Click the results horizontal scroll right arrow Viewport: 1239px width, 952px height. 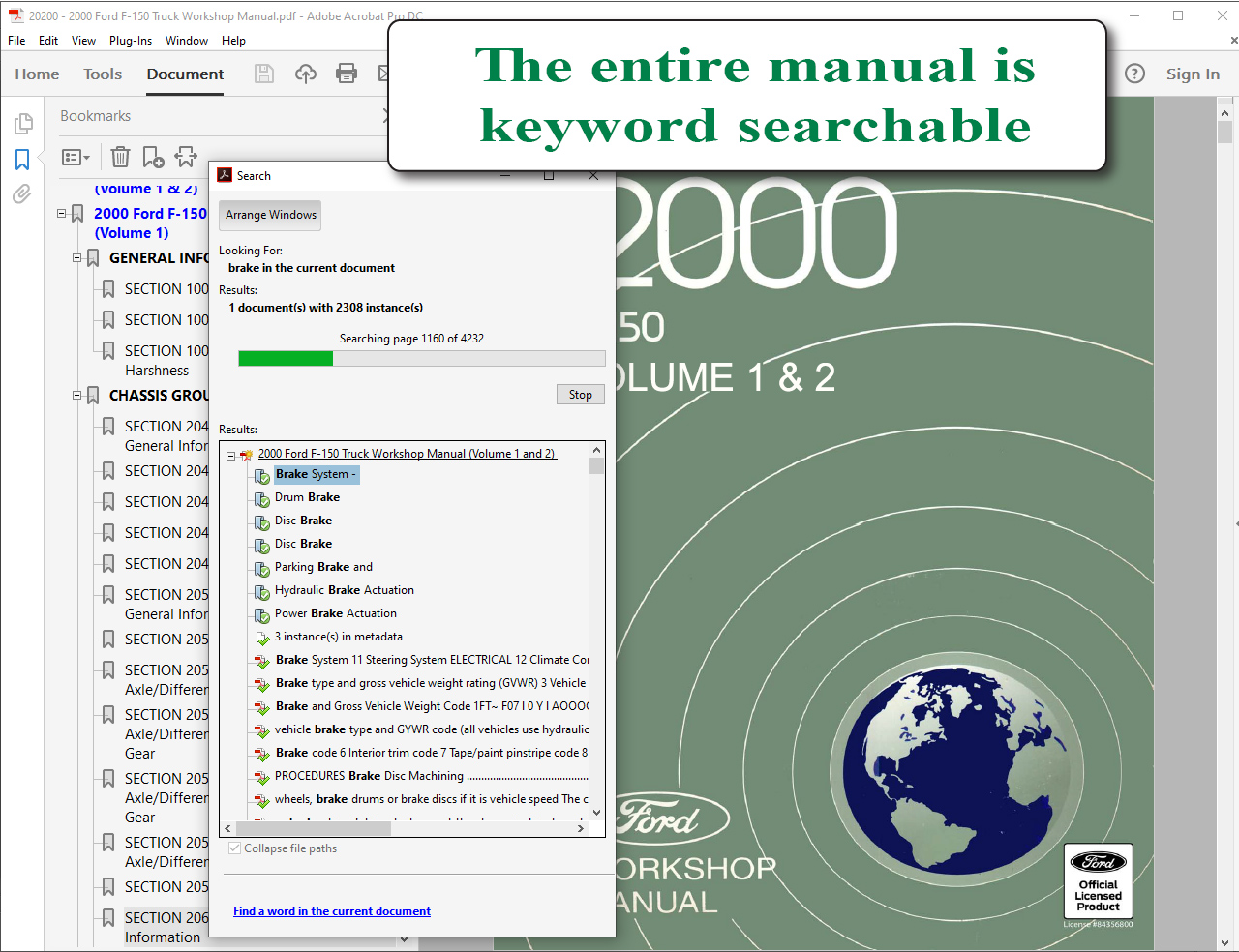581,828
